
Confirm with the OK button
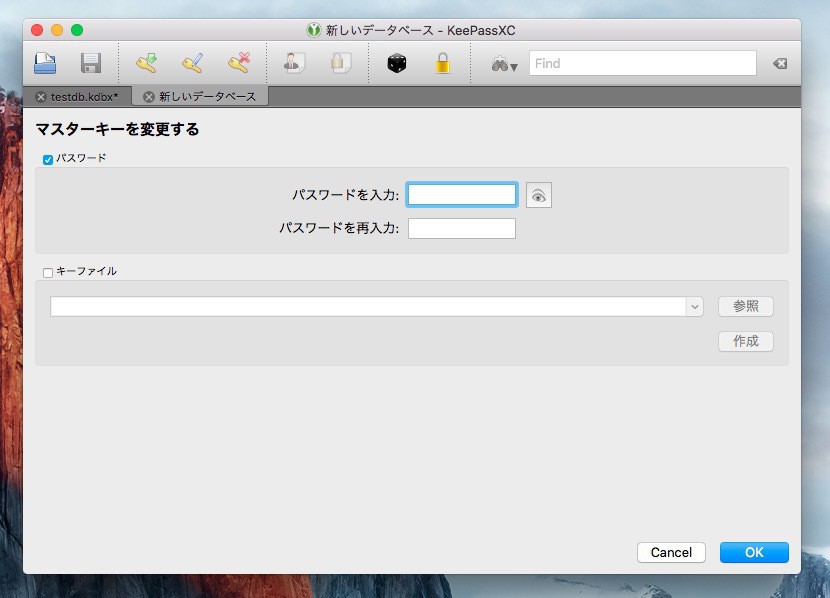click(x=754, y=552)
